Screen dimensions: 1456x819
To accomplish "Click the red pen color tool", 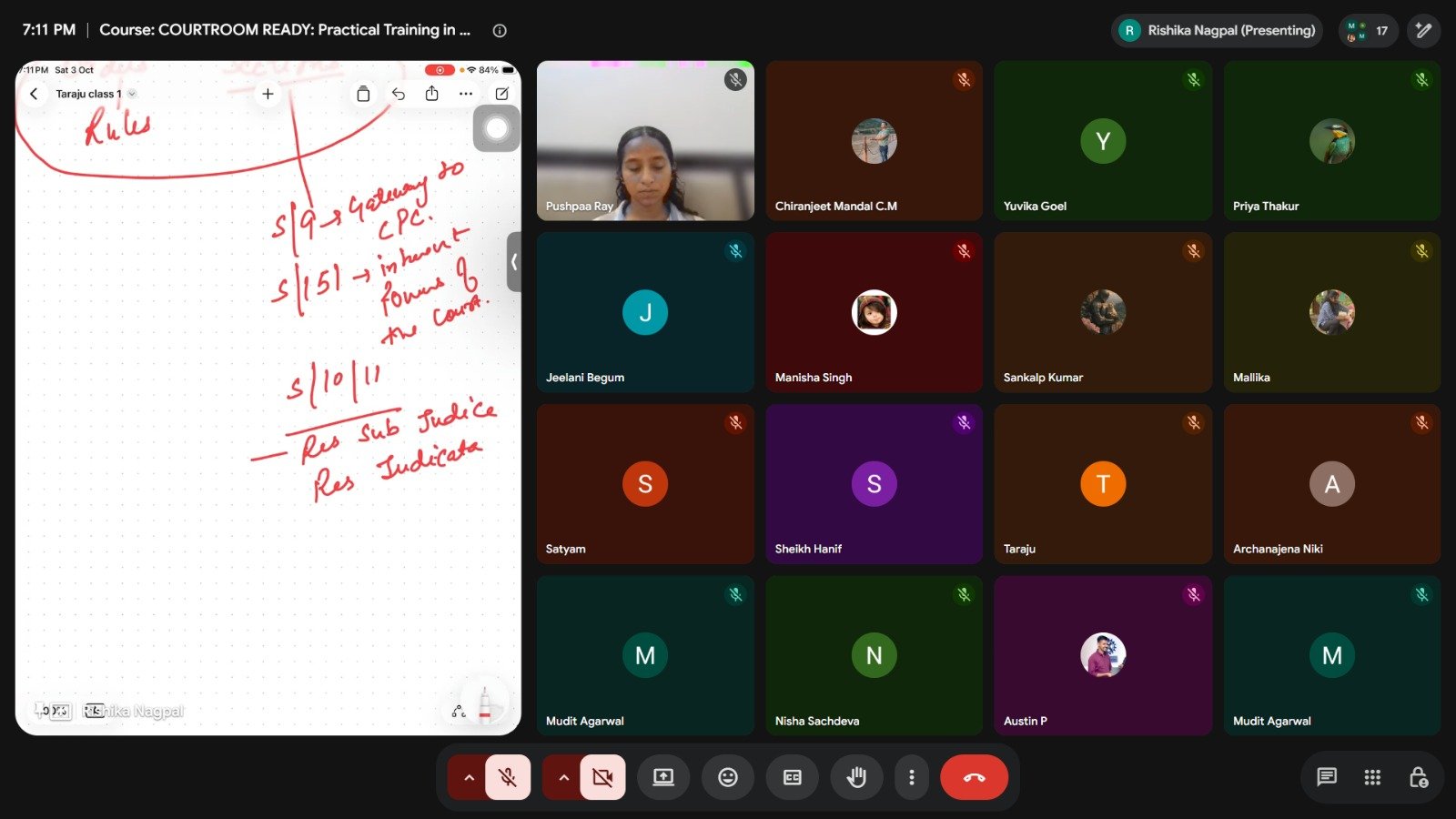I will click(x=485, y=703).
